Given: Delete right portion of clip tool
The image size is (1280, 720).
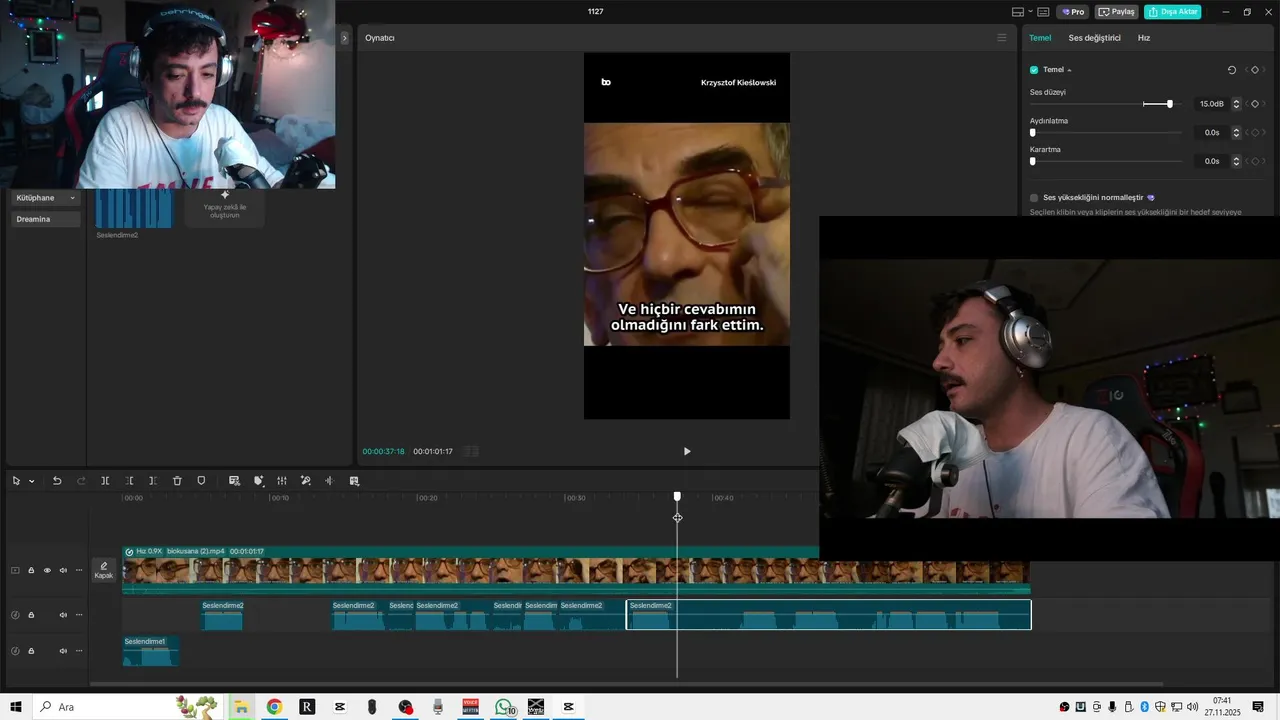Looking at the screenshot, I should point(153,481).
